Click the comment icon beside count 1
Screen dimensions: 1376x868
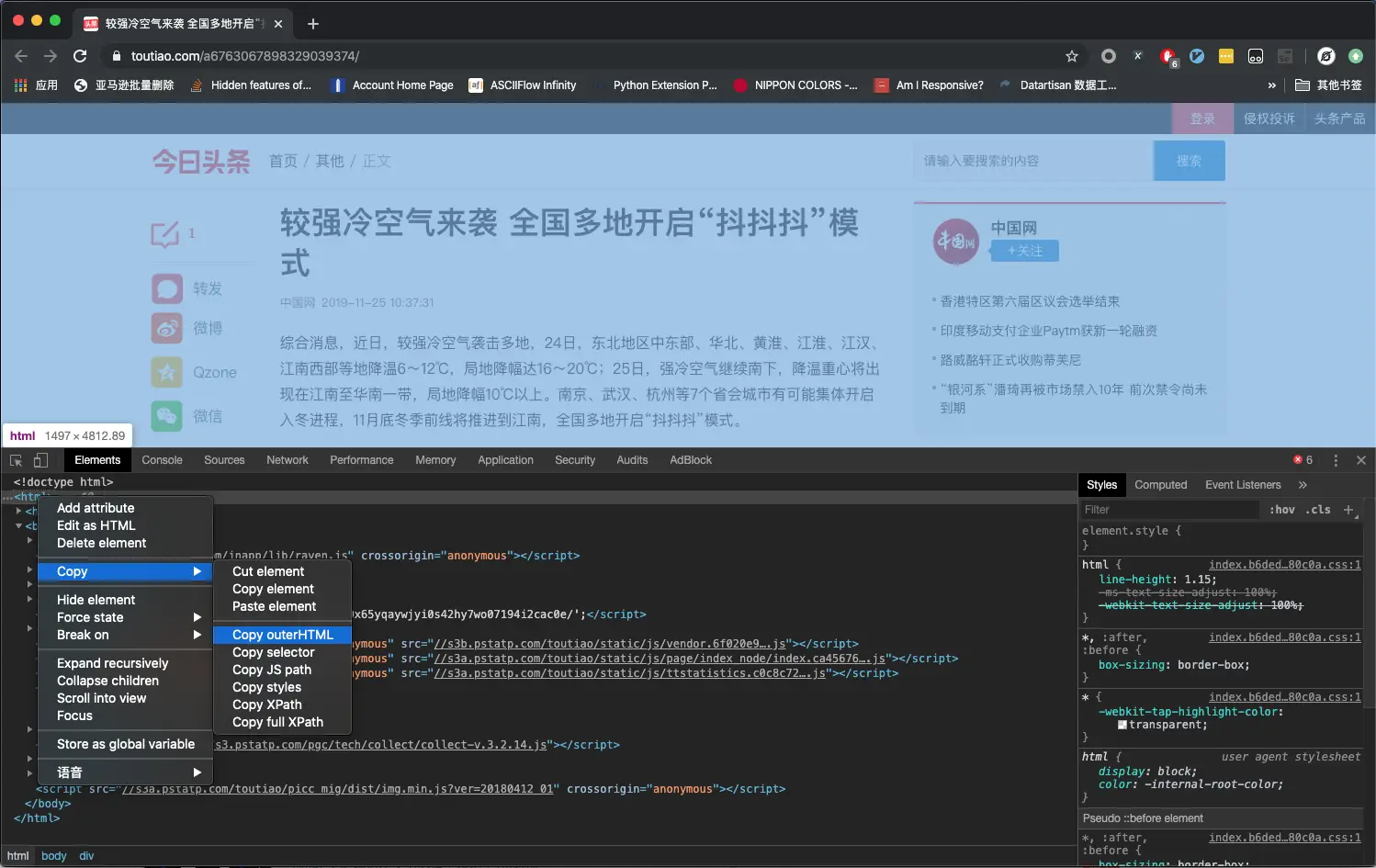point(165,233)
